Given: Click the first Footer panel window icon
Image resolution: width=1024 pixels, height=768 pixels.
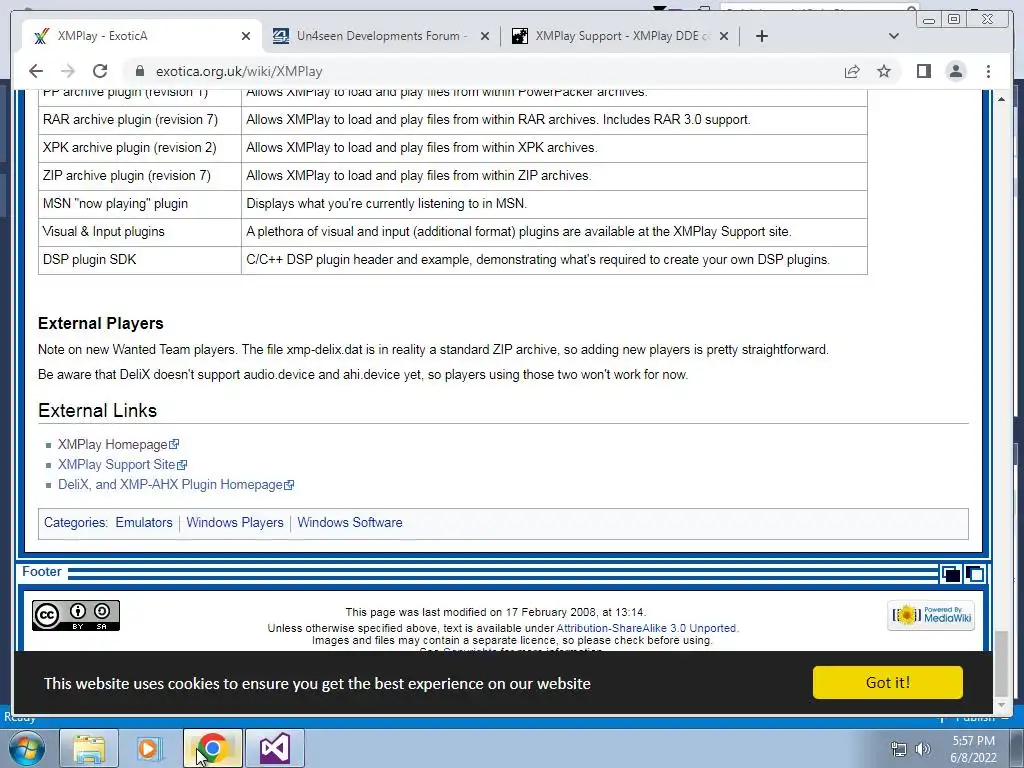Looking at the screenshot, I should tap(951, 574).
